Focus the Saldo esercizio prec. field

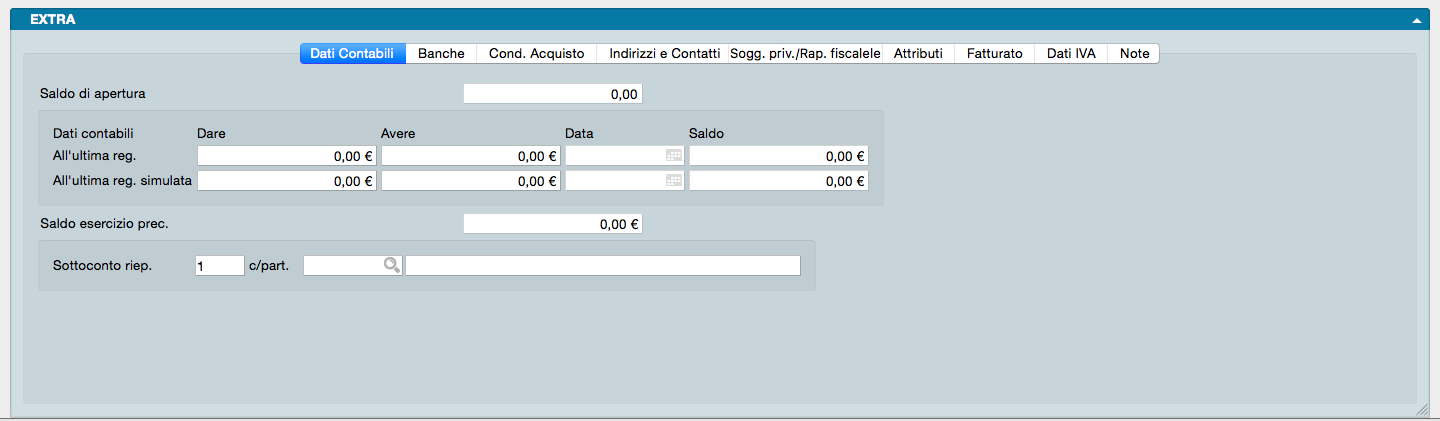tap(552, 224)
